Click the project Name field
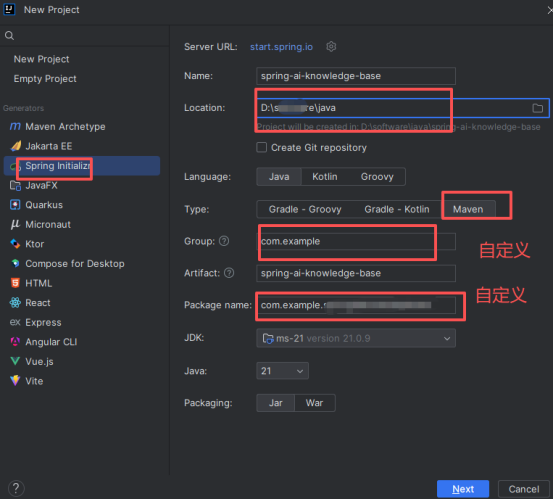Screen dimensions: 554x499 356,76
